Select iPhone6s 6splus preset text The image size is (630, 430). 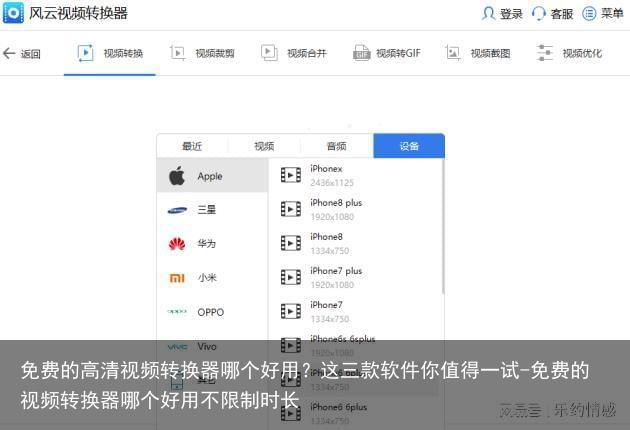point(342,339)
